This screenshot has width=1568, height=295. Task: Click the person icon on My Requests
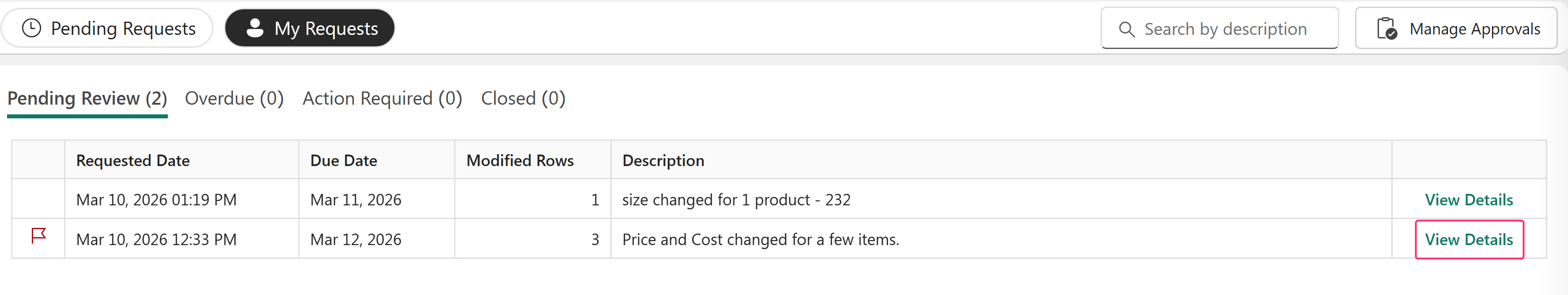[x=255, y=28]
